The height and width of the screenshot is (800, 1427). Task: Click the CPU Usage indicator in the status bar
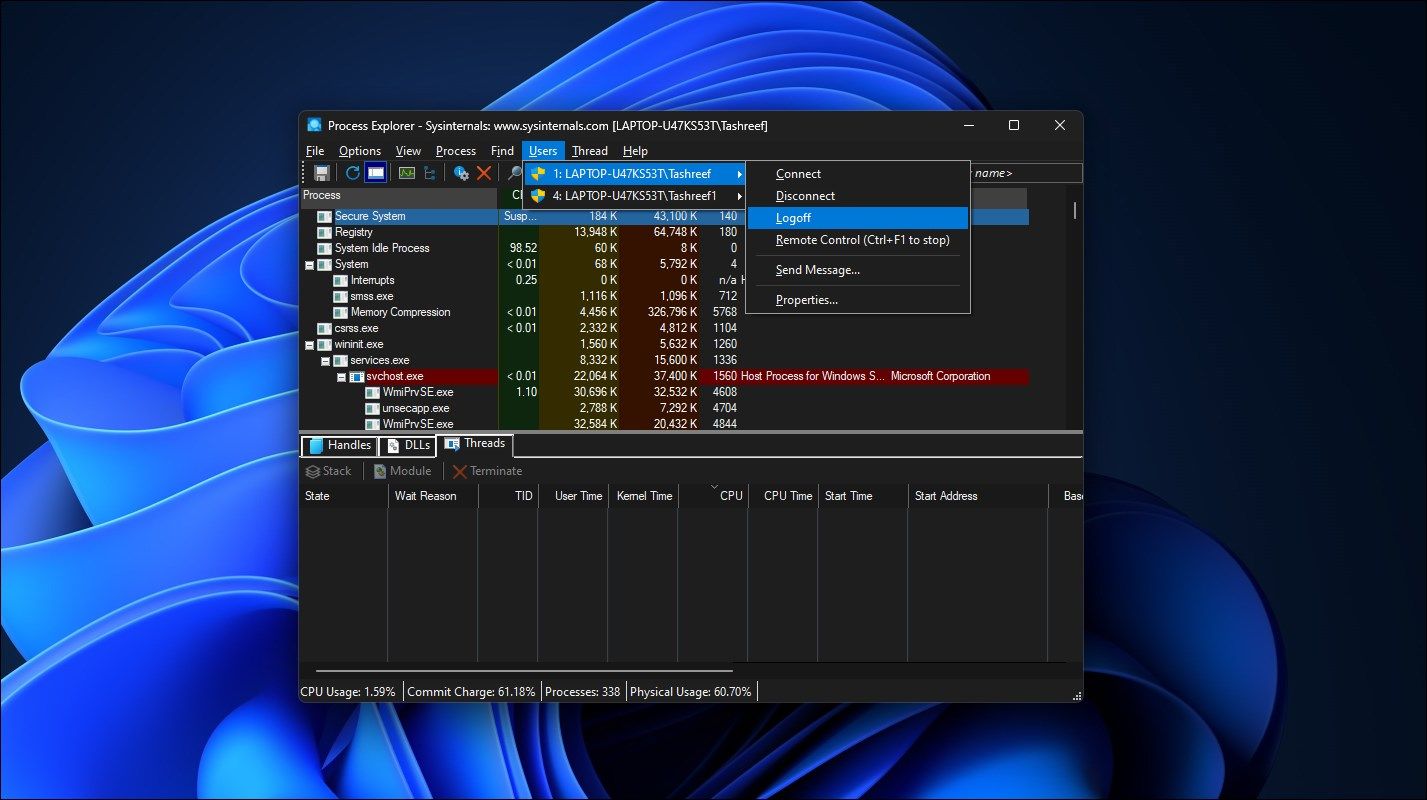click(x=347, y=691)
